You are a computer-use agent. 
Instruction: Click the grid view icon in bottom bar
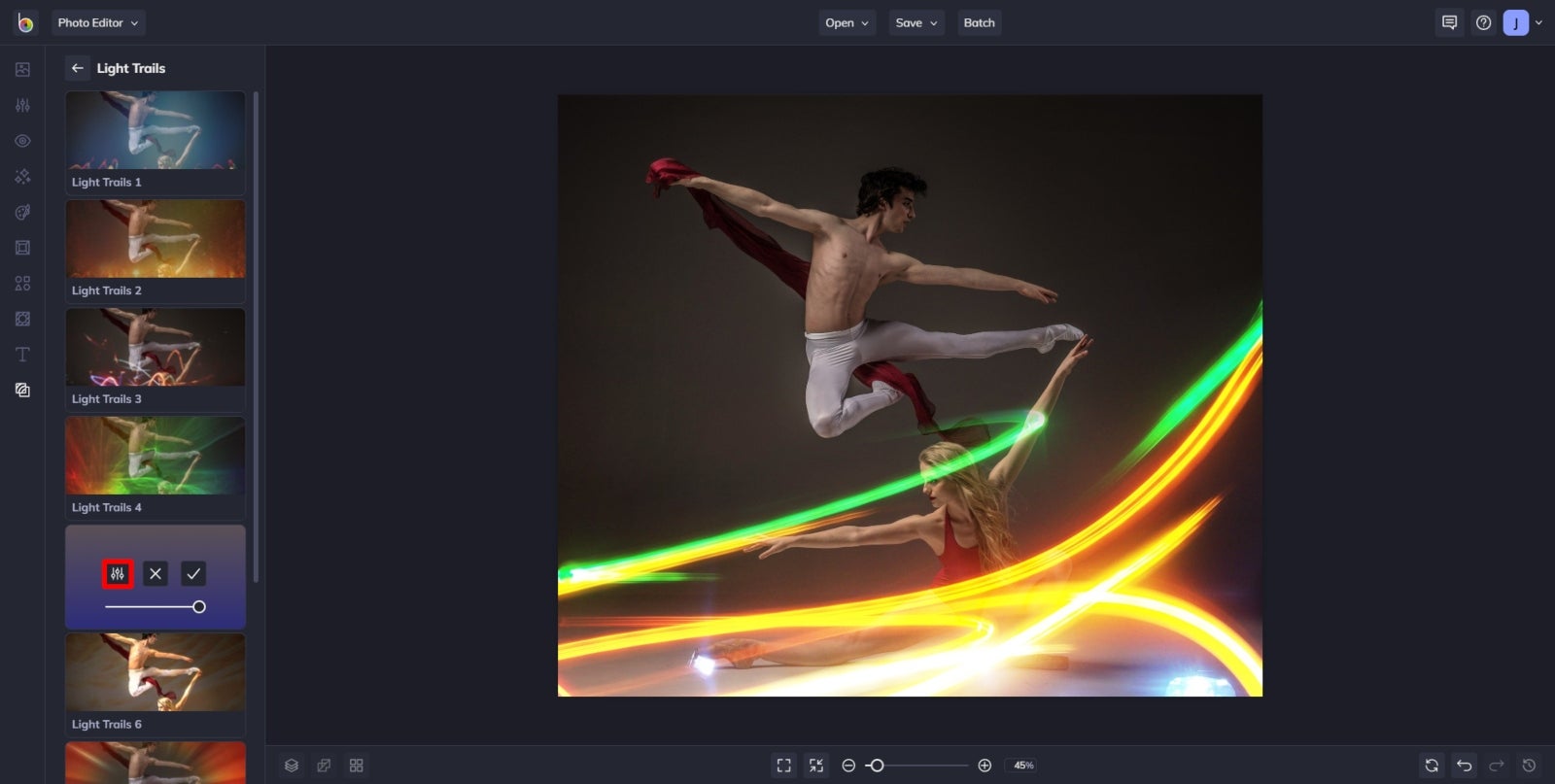tap(357, 766)
